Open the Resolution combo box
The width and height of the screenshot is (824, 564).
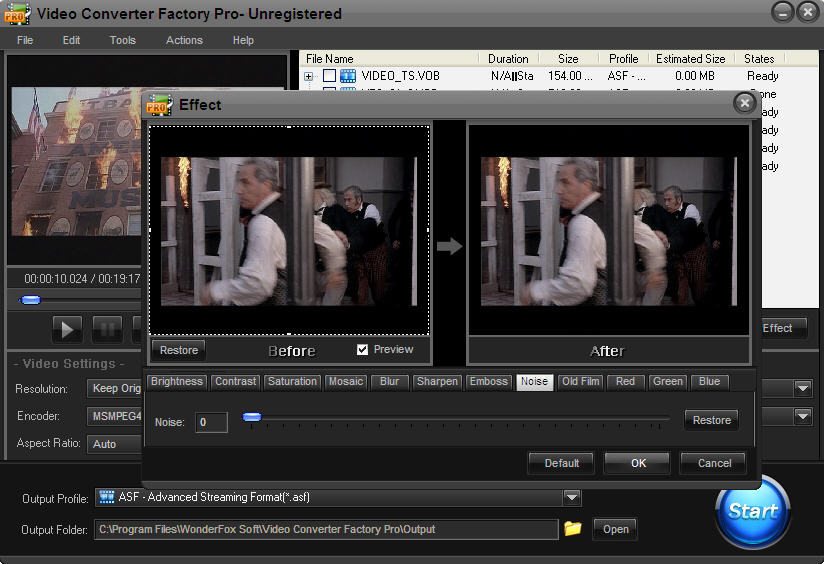point(115,388)
